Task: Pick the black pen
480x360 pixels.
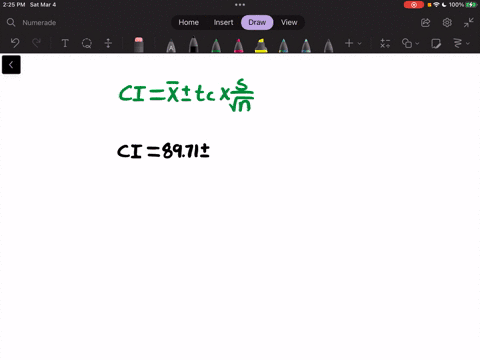Action: [x=193, y=45]
